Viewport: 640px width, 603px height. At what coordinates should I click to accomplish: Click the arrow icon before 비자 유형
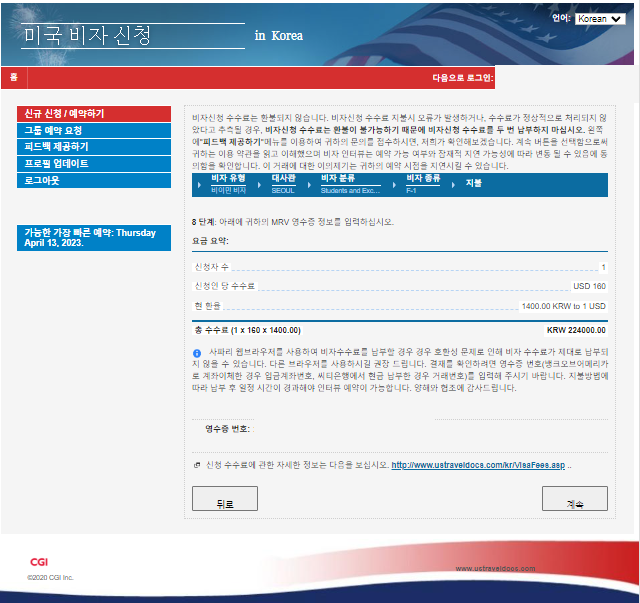[x=200, y=185]
